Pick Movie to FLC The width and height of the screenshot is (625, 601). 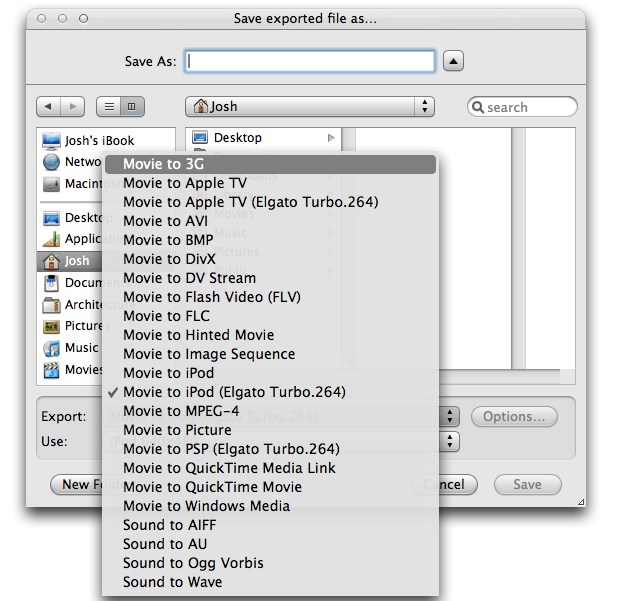270,316
